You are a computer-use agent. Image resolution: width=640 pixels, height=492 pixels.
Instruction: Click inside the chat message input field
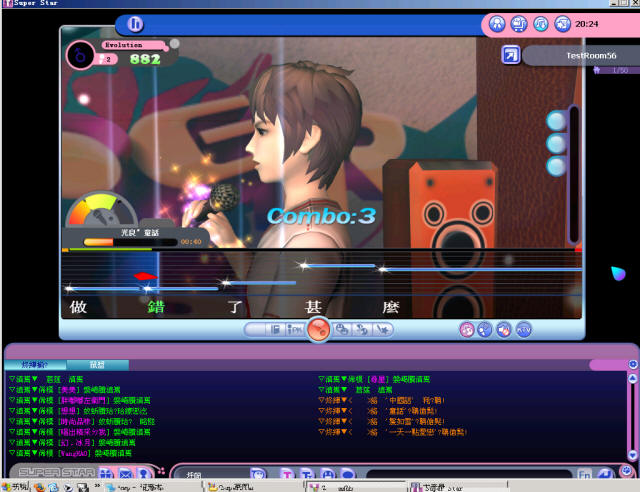(469, 474)
